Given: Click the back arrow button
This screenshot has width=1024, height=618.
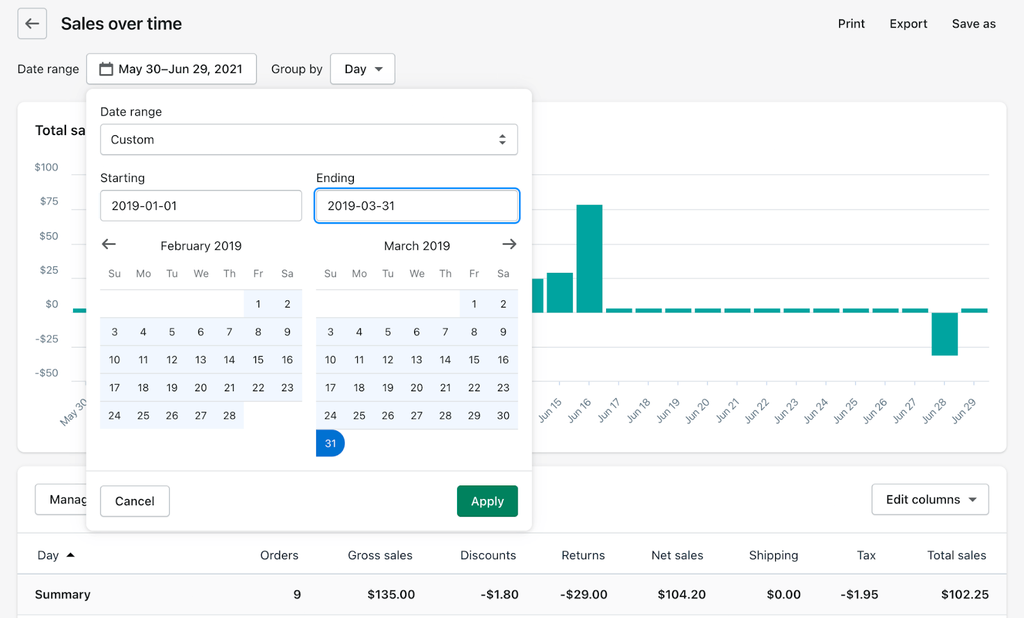Looking at the screenshot, I should tap(32, 24).
